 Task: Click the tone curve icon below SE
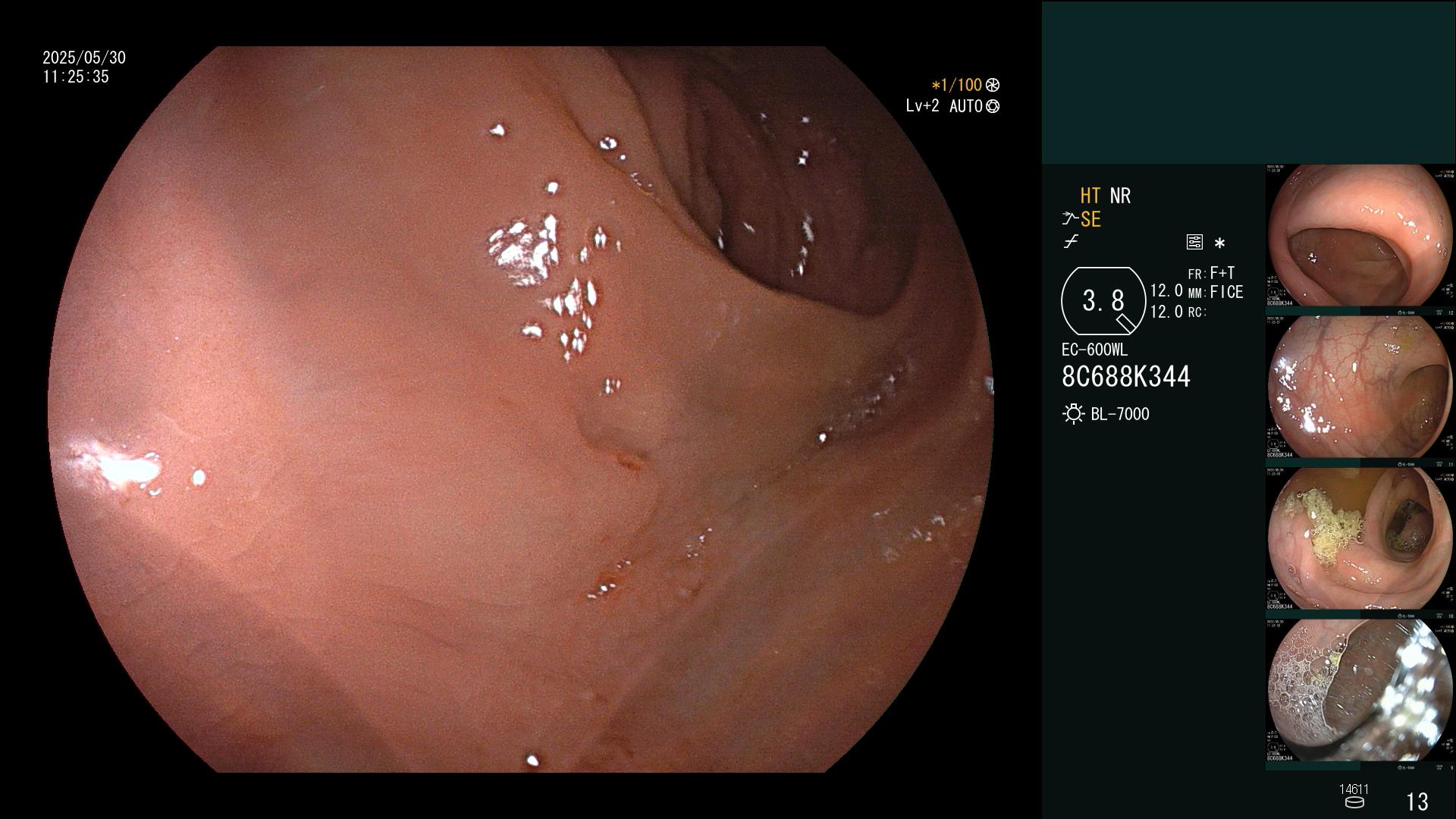pyautogui.click(x=1071, y=242)
